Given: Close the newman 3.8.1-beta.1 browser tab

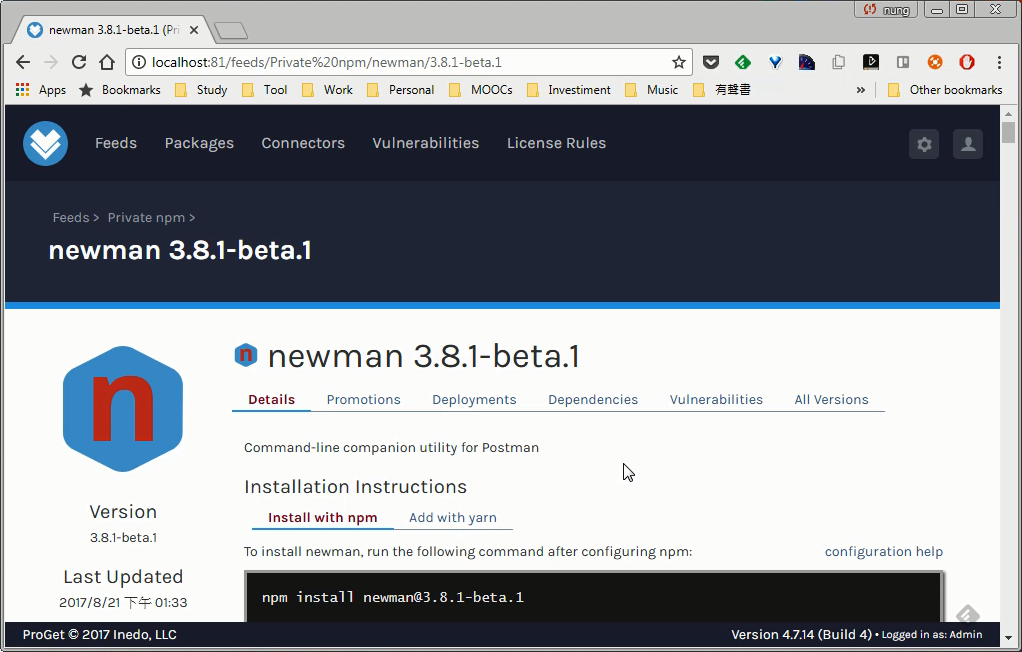Looking at the screenshot, I should [194, 30].
